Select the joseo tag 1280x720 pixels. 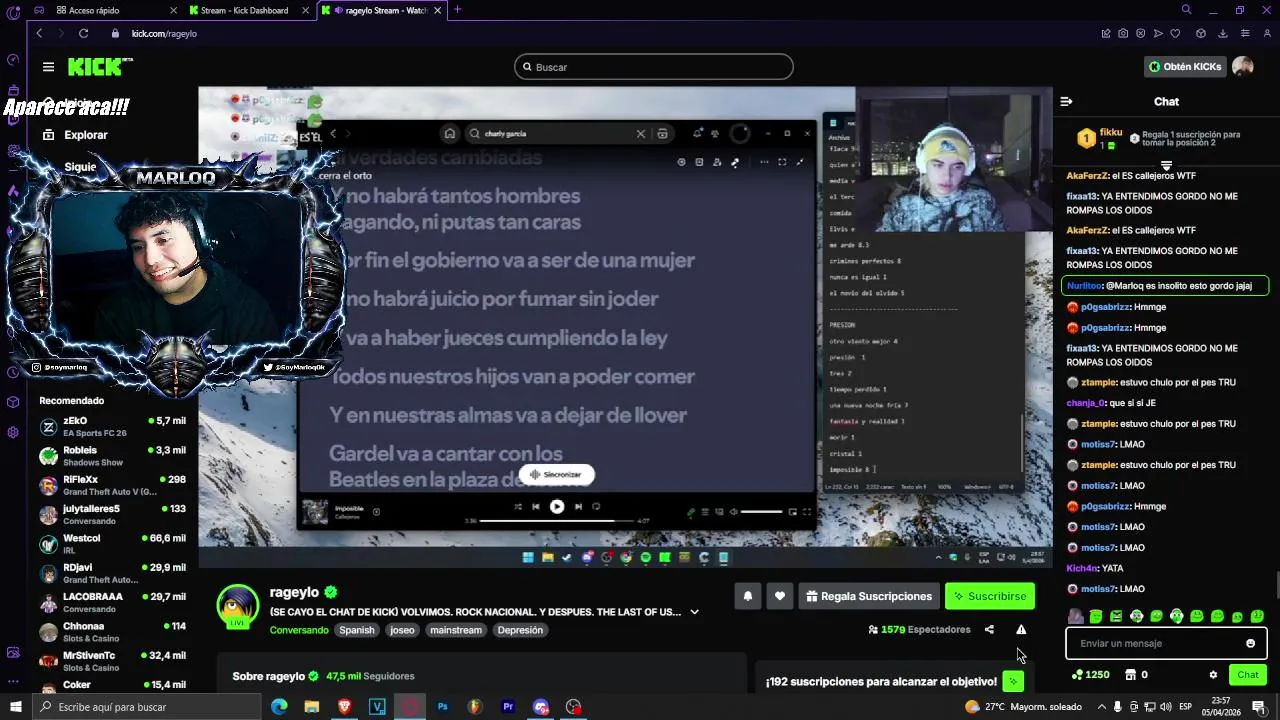click(402, 630)
